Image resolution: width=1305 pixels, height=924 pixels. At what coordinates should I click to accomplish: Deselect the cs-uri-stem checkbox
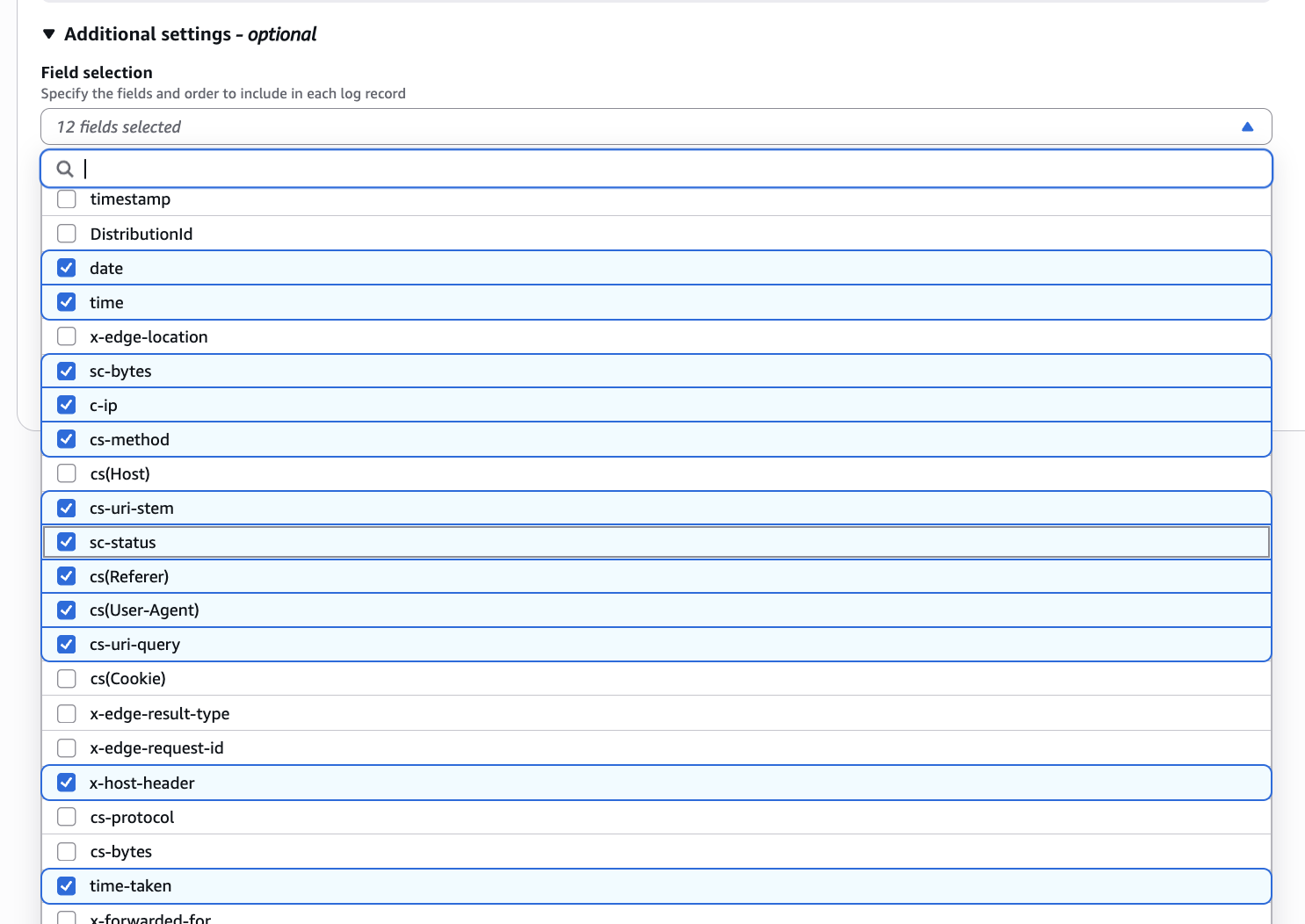(x=66, y=507)
